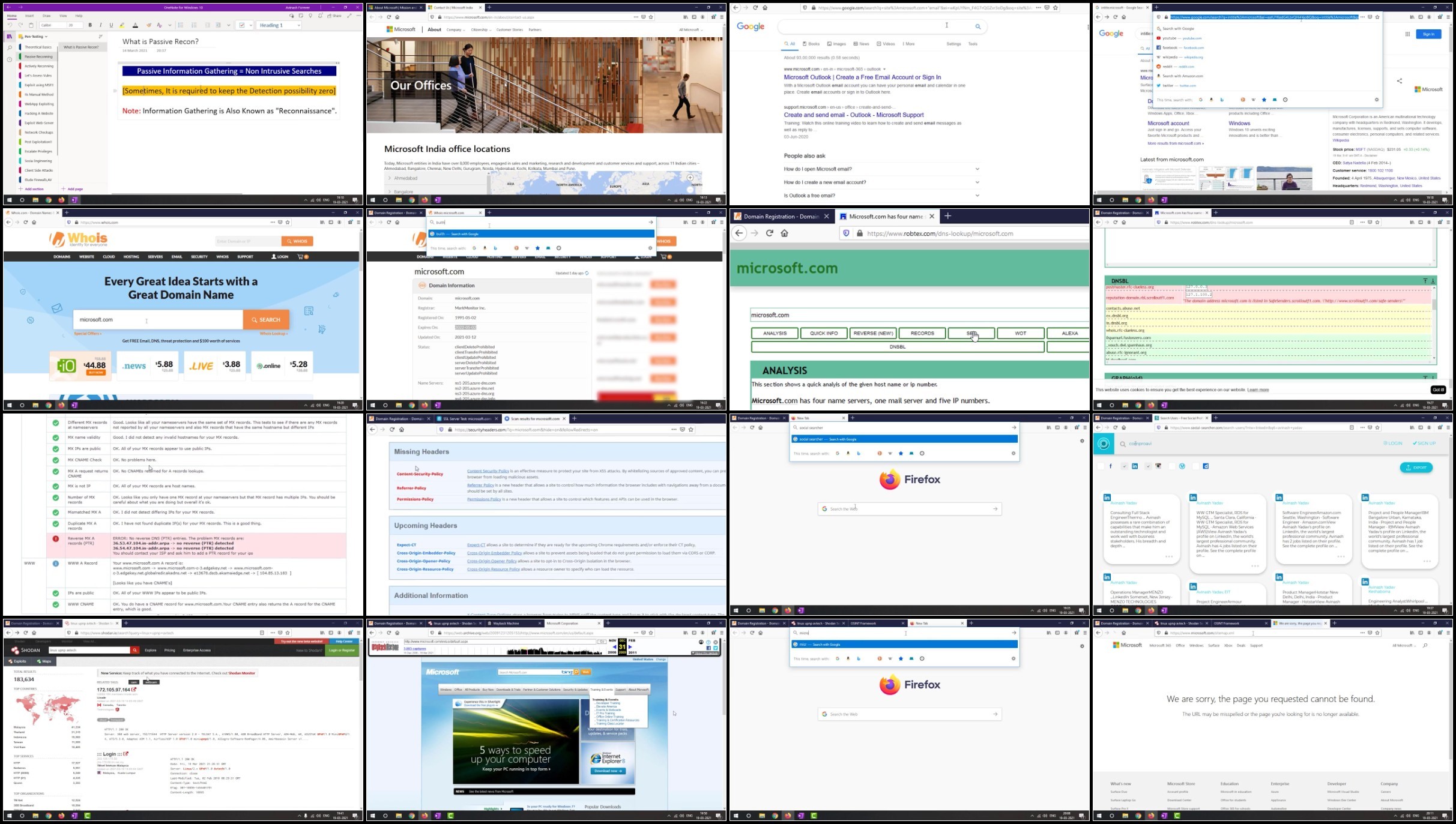Apply a bulleted list in OneNote
The image size is (1456, 824).
181,25
